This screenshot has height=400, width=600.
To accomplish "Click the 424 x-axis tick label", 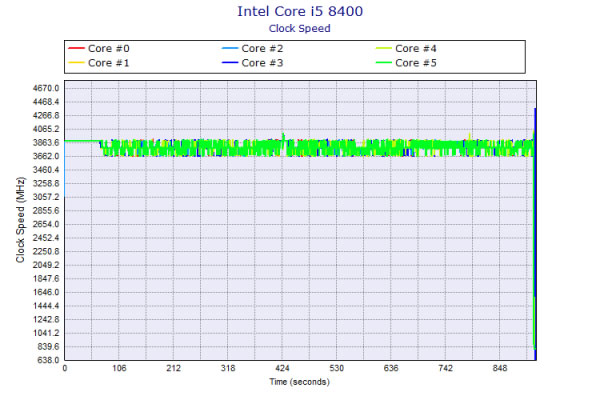I will 282,368.
